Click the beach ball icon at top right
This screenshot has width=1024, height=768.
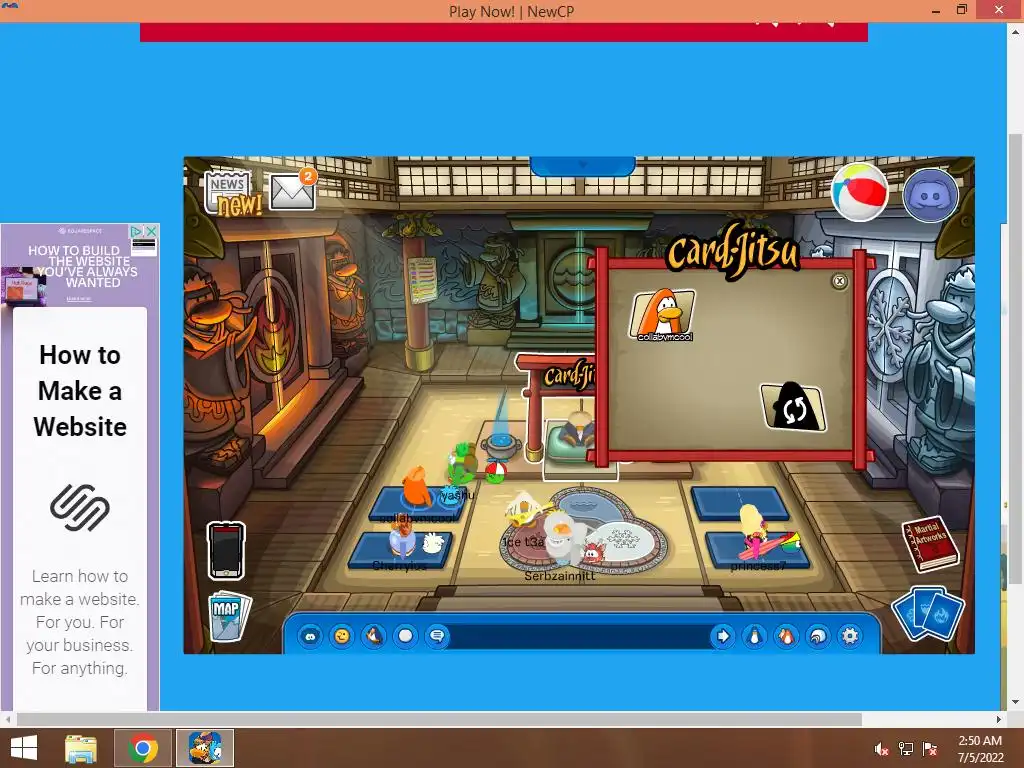pyautogui.click(x=859, y=192)
